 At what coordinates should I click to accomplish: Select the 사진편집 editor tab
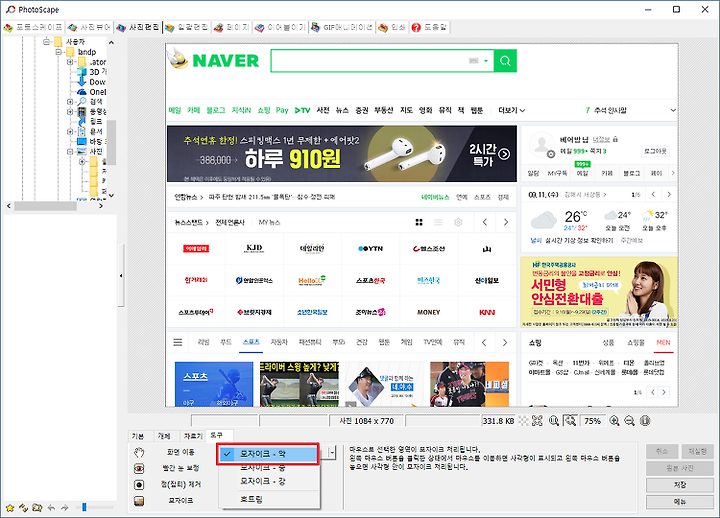138,28
